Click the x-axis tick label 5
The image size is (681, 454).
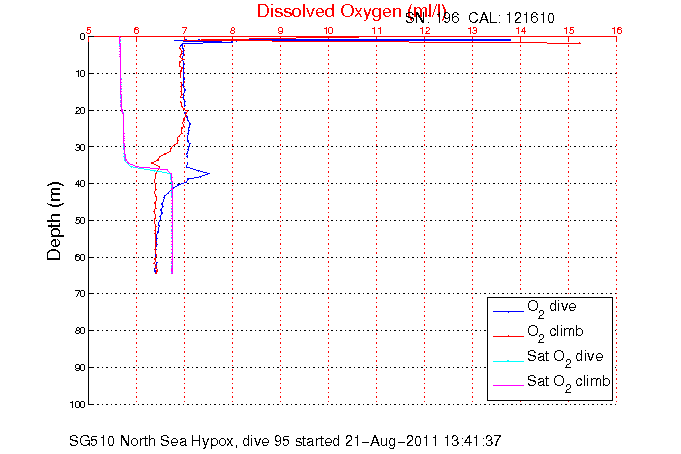coord(89,31)
